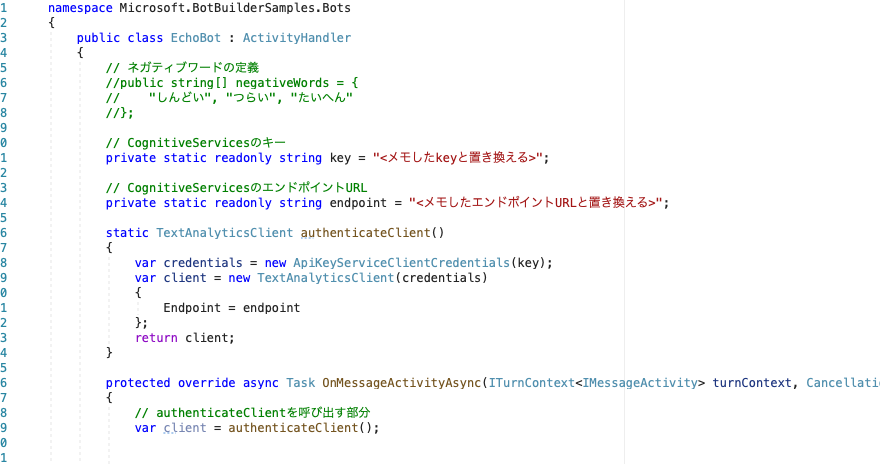
Task: Click the ITurnContext type parameter
Action: click(531, 383)
